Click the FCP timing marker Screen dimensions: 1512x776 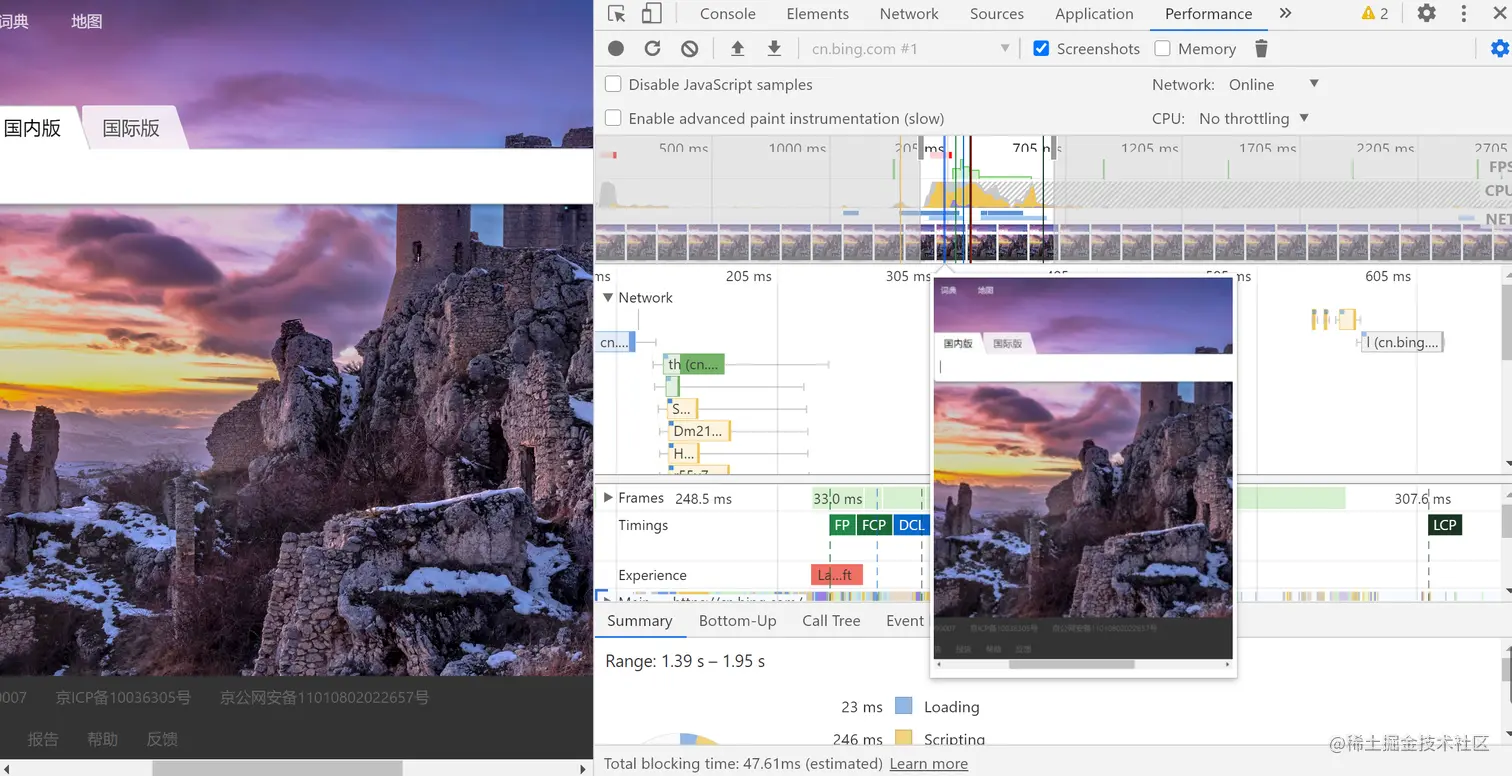tap(874, 525)
